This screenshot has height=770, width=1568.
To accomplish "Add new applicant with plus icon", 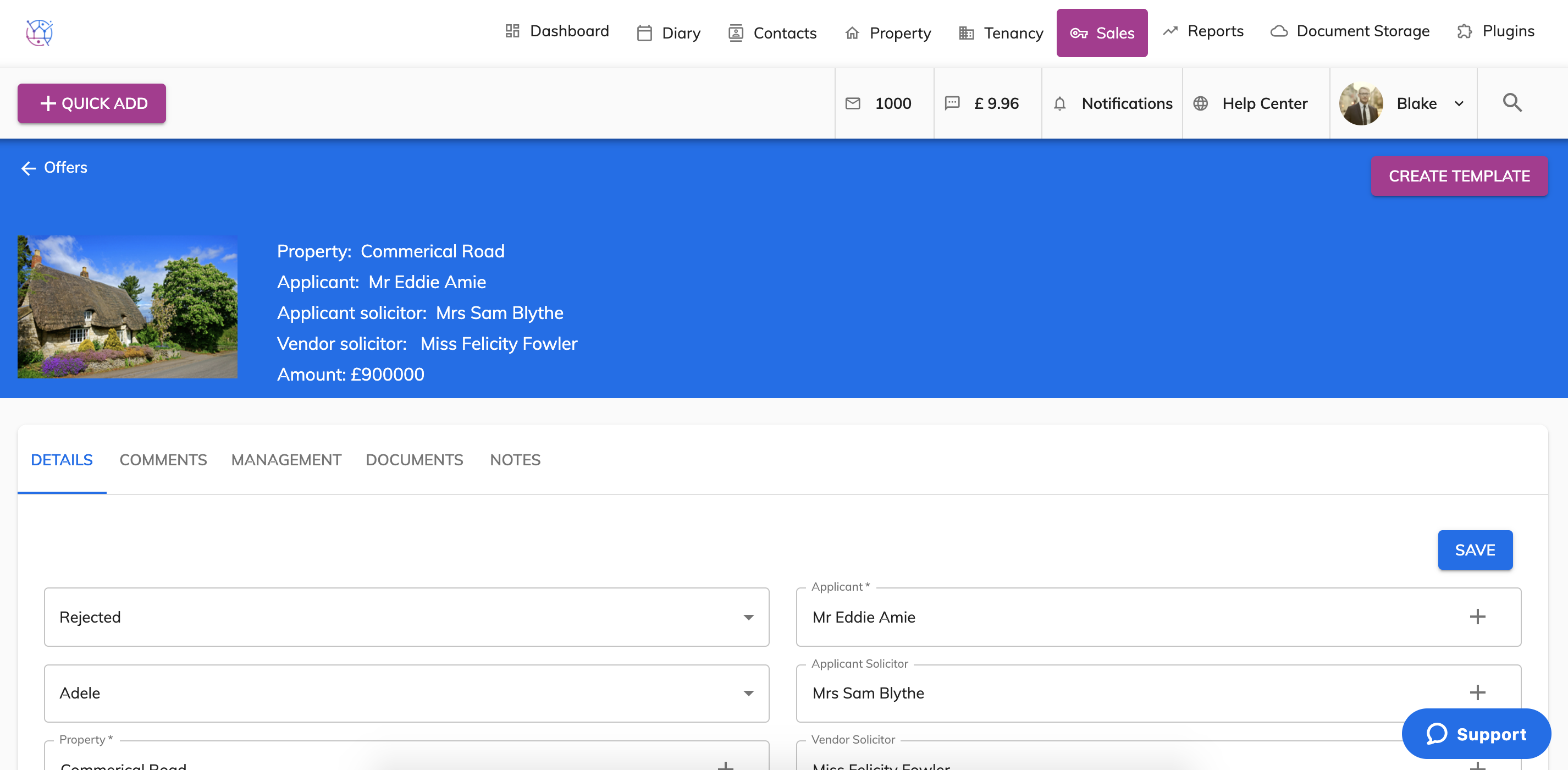I will point(1477,617).
